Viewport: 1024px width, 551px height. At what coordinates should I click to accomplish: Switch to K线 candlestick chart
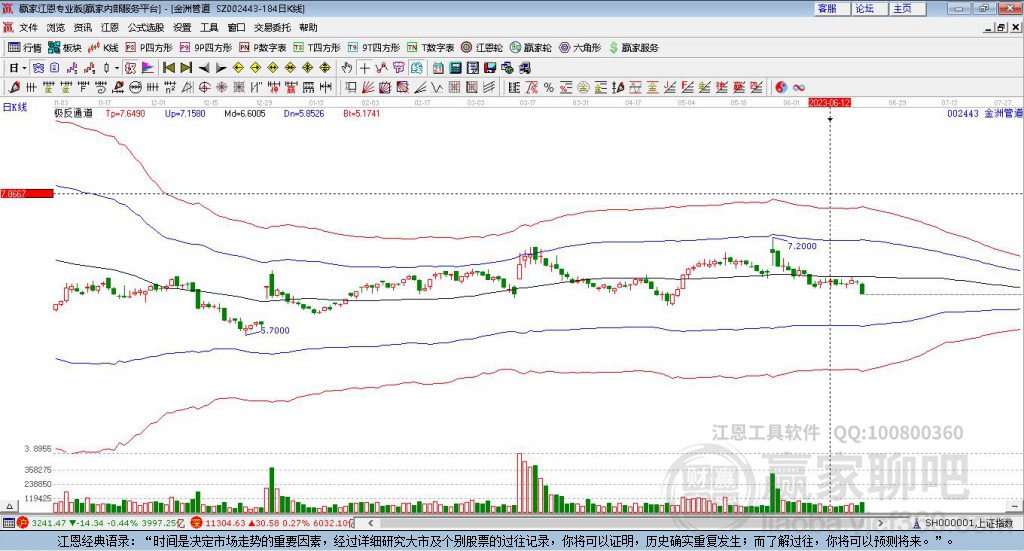(x=103, y=48)
